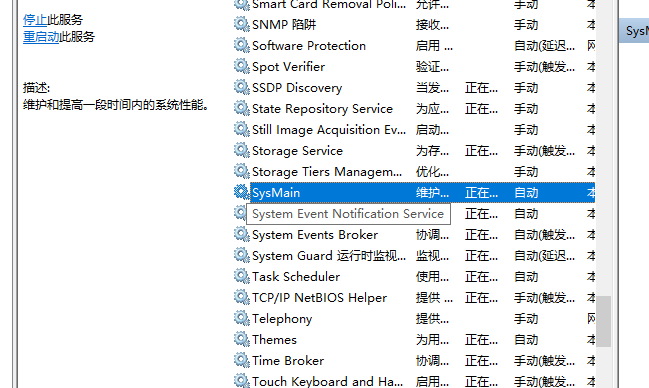Screen dimensions: 649x388
Task: Click gear icon beside Telephony
Action: [x=241, y=318]
